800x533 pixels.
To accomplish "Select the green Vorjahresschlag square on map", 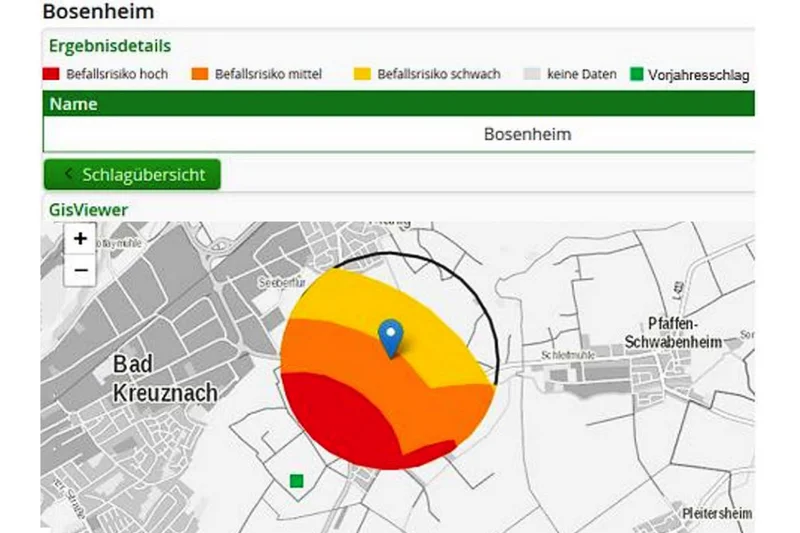I will click(x=296, y=481).
